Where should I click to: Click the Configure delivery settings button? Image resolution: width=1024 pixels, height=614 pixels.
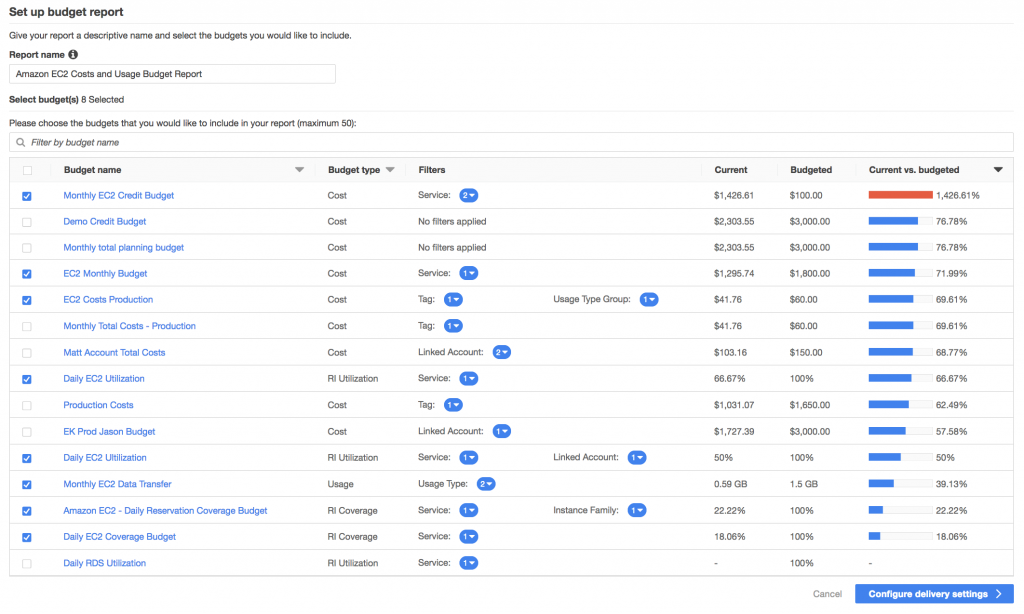(x=934, y=594)
